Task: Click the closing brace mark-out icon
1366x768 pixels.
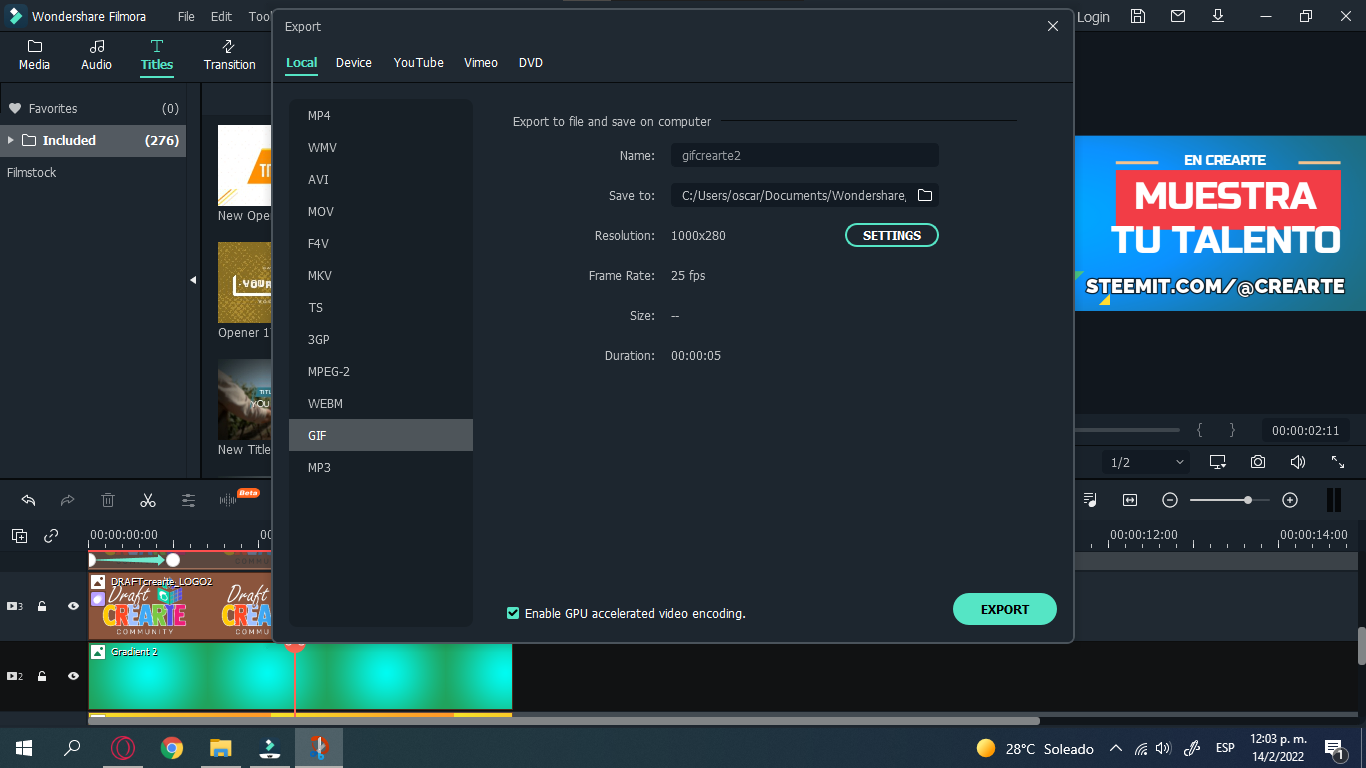Action: point(1232,430)
